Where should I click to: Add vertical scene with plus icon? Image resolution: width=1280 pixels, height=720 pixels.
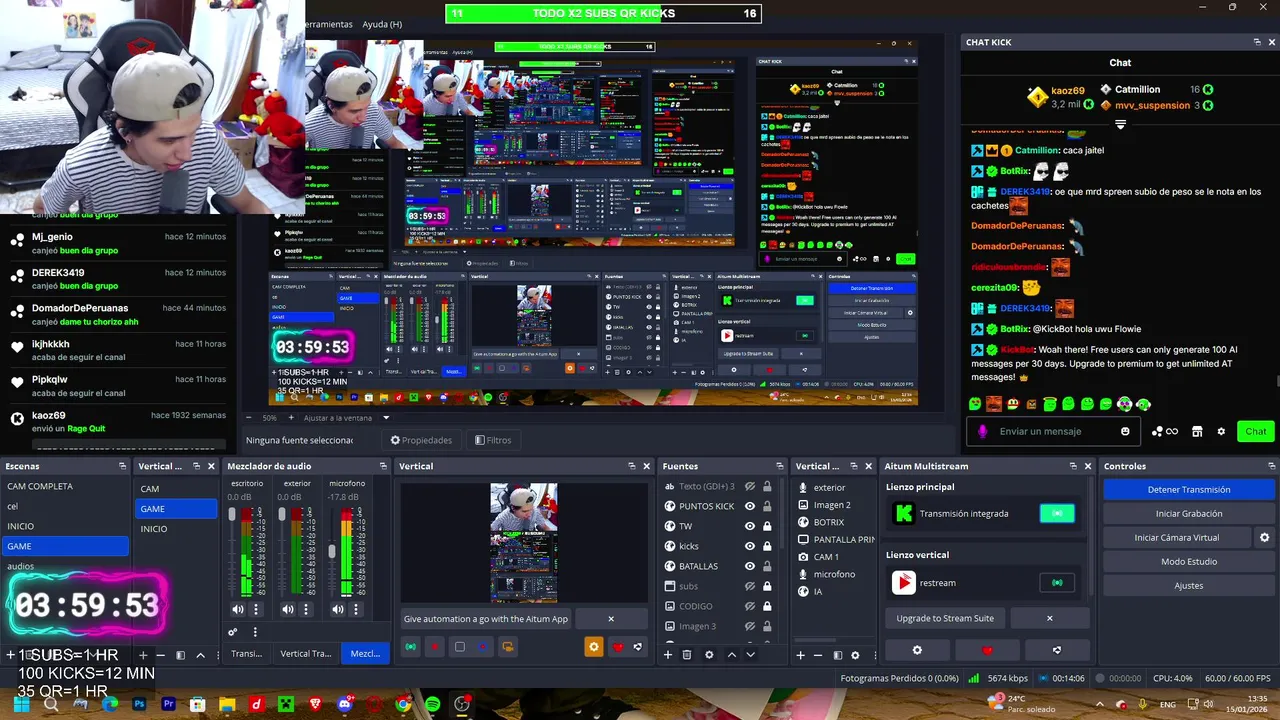[143, 655]
